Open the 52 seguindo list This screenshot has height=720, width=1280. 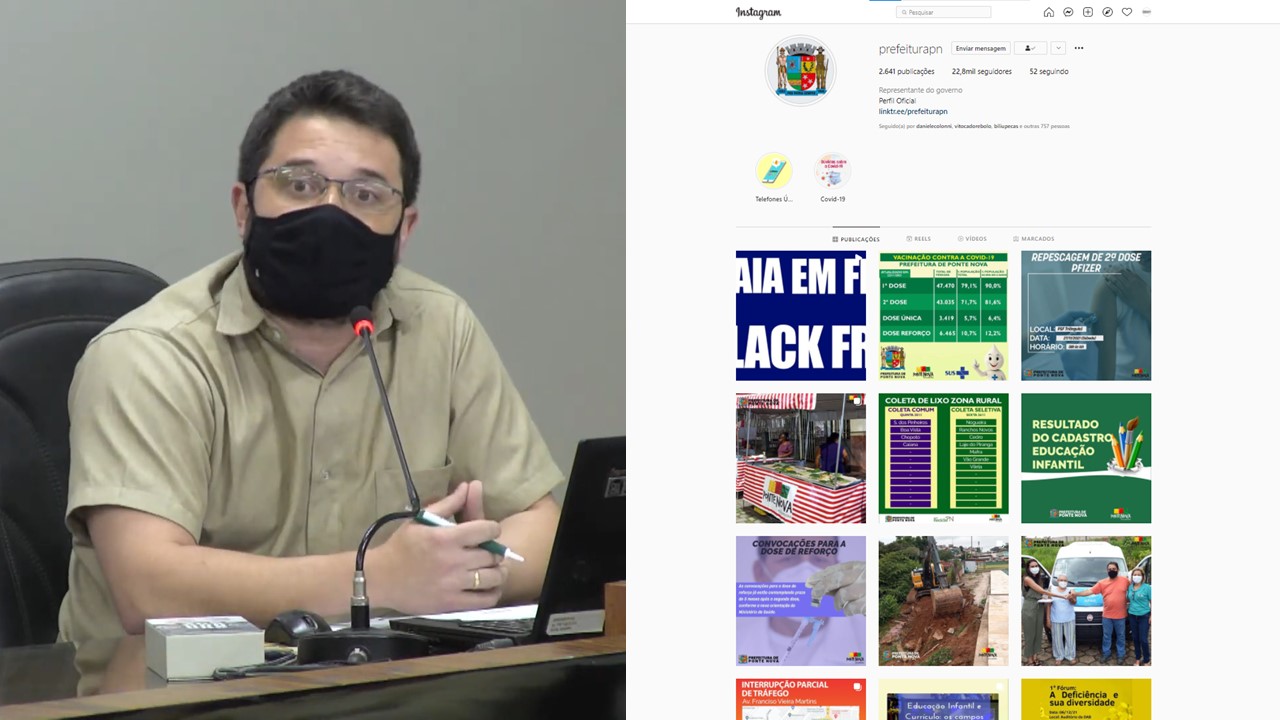coord(1049,72)
